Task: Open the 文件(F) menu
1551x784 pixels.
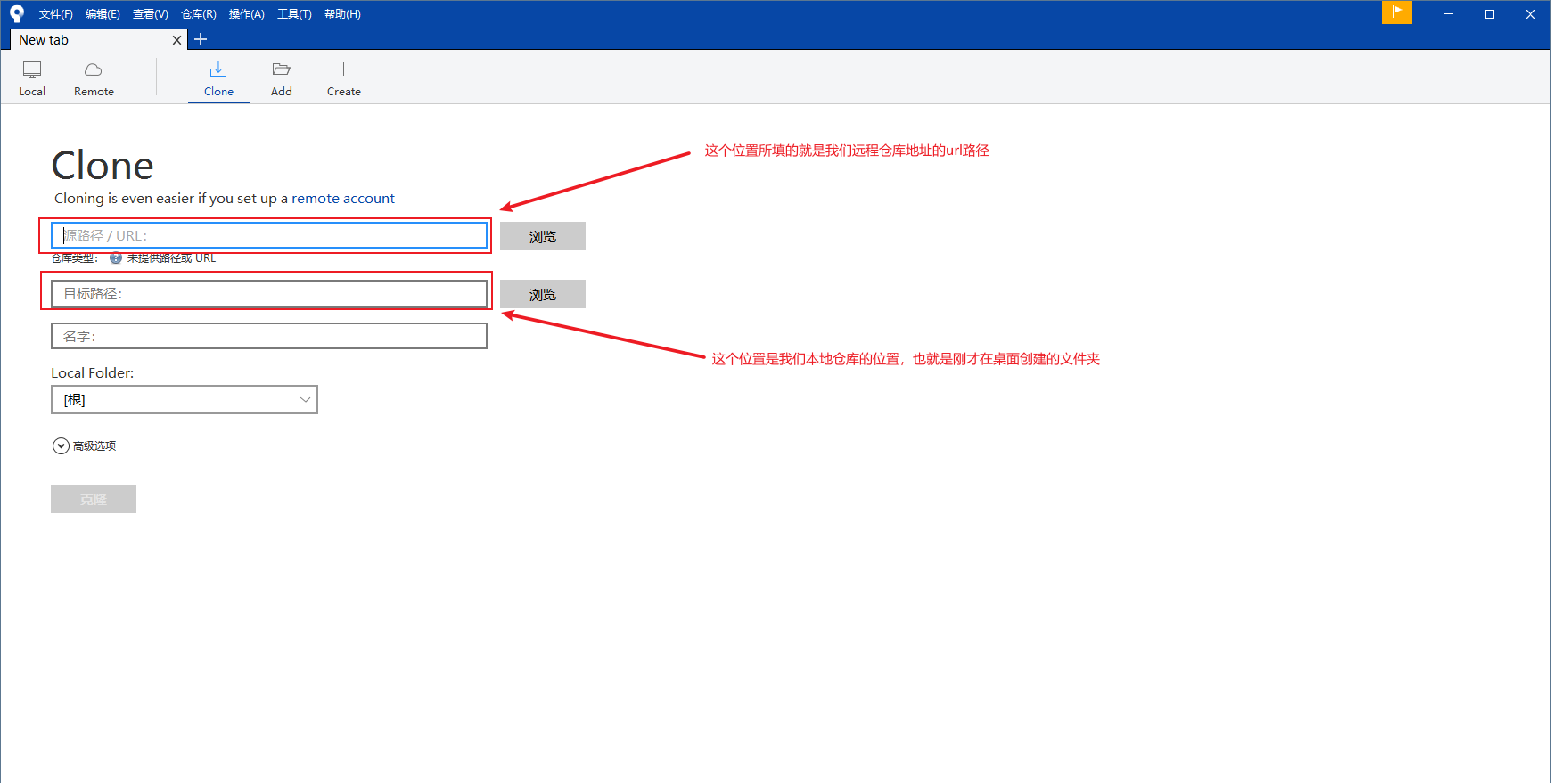Action: (x=55, y=14)
